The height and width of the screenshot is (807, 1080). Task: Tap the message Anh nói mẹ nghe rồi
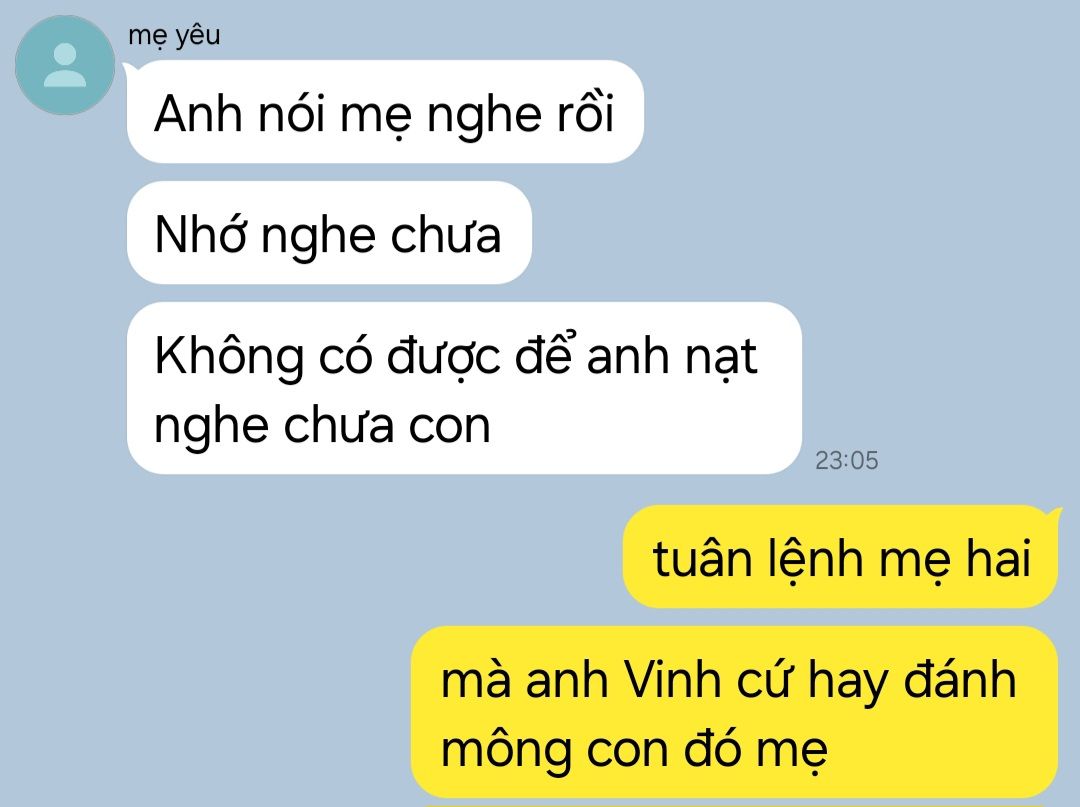pyautogui.click(x=385, y=112)
